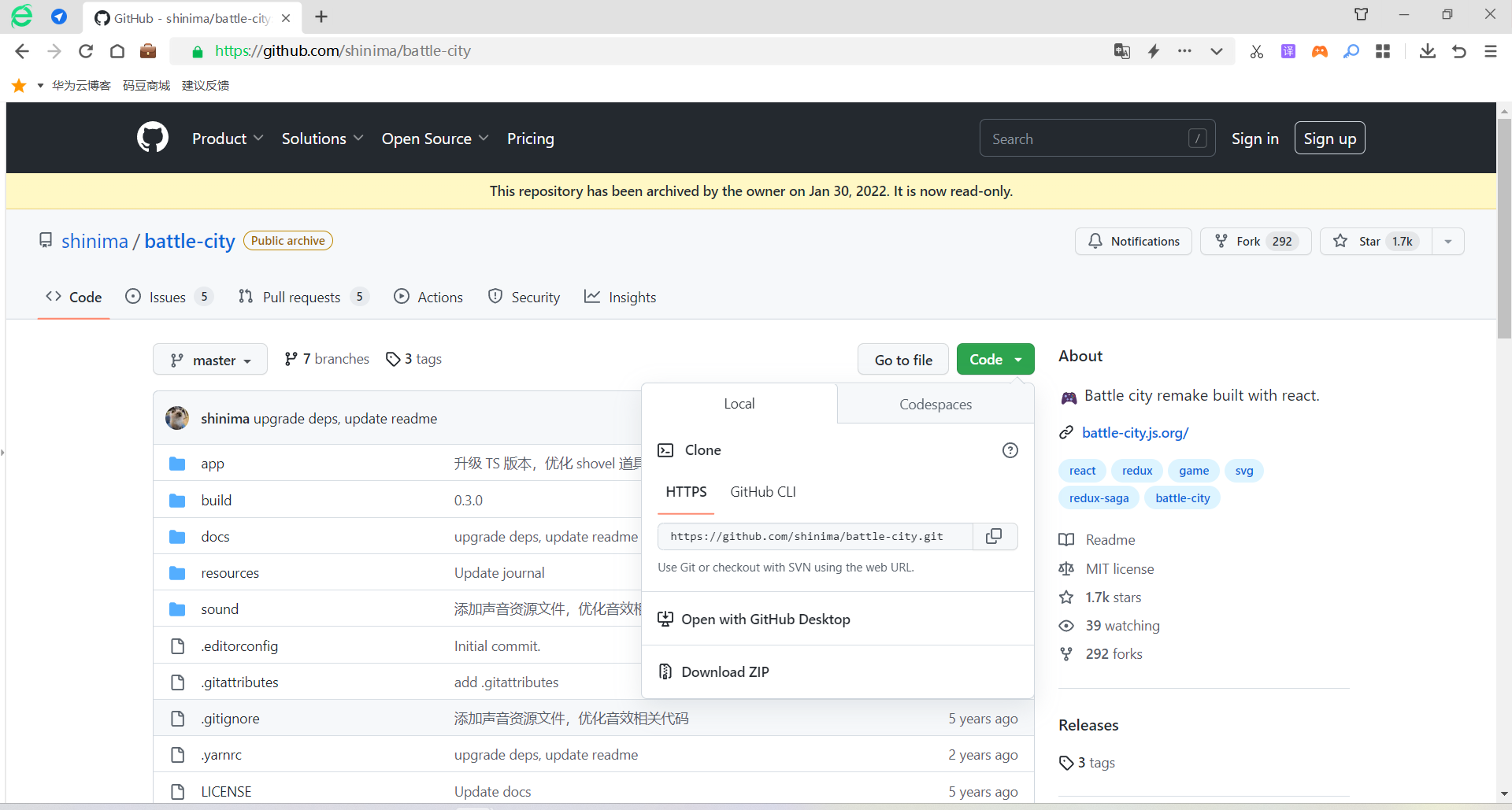Screen dimensions: 1512x810
Task: Open the Security tab
Action: [524, 297]
